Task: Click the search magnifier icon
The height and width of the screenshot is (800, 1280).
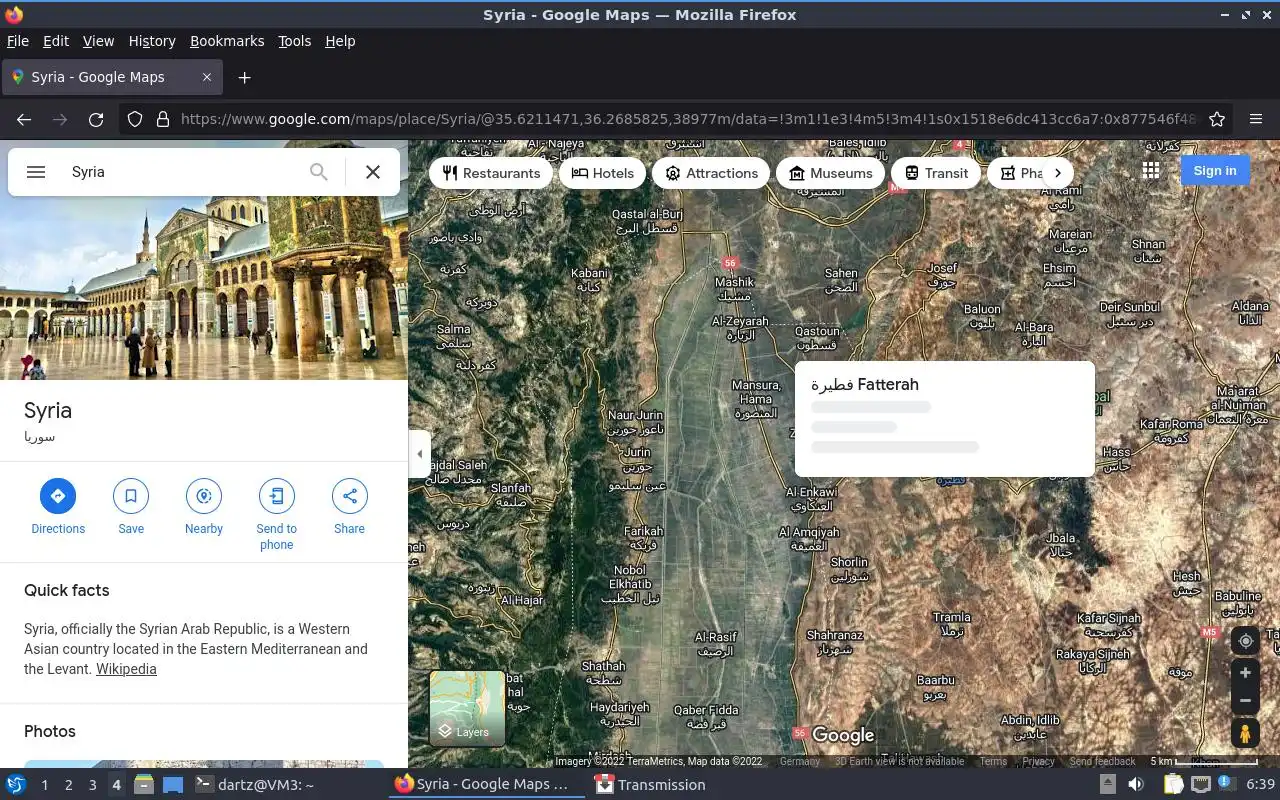Action: coord(318,172)
